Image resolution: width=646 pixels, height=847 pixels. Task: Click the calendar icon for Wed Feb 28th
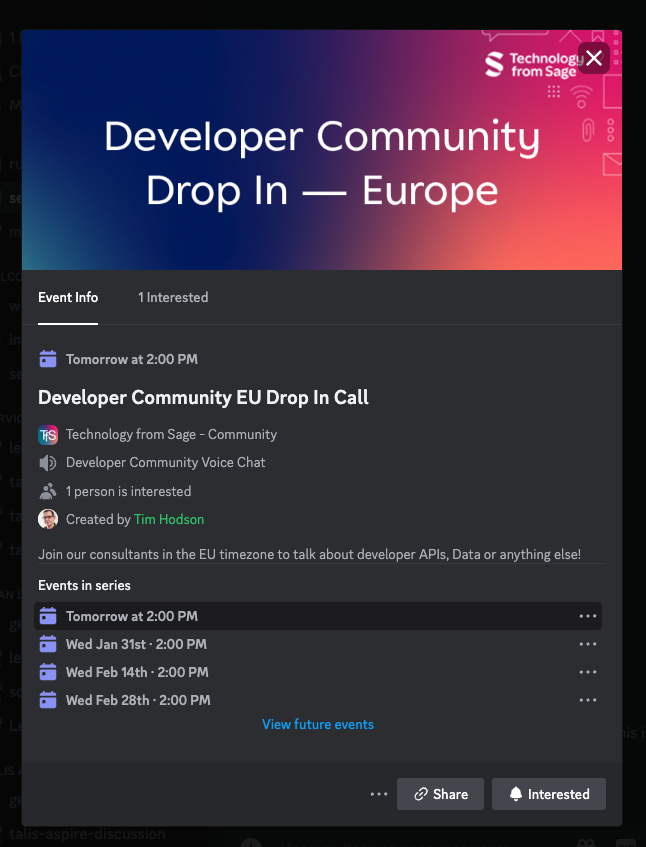[x=48, y=700]
